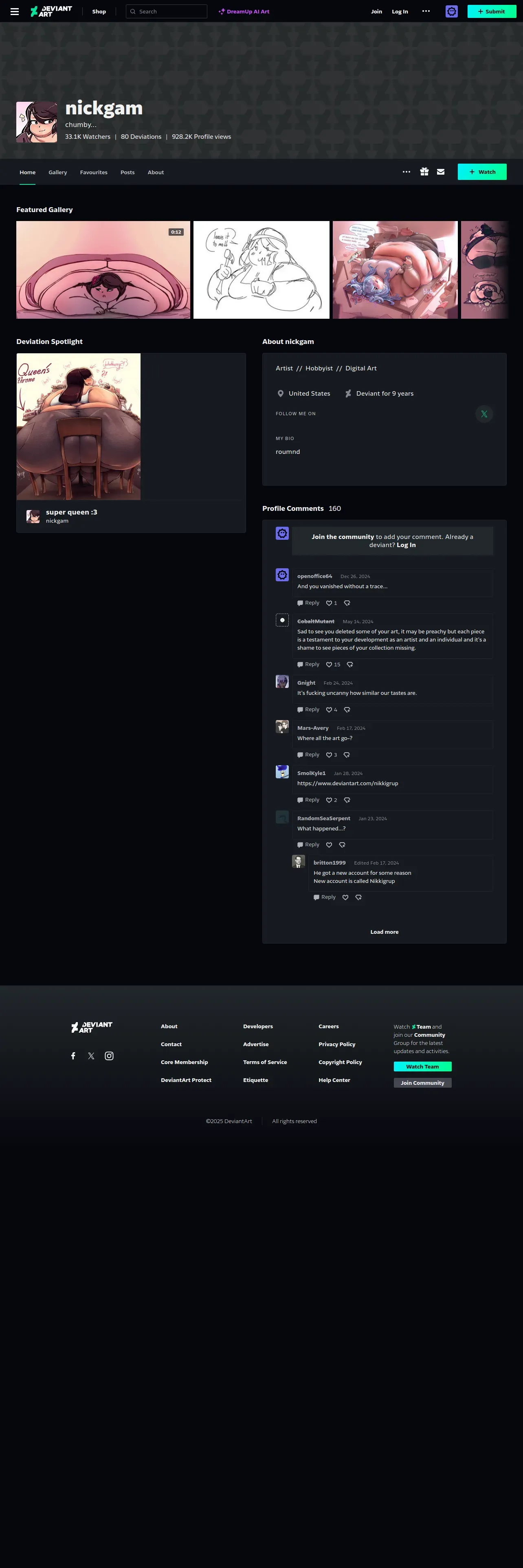This screenshot has width=523, height=1568.
Task: Award badge on britton1999's reply
Action: [x=358, y=897]
